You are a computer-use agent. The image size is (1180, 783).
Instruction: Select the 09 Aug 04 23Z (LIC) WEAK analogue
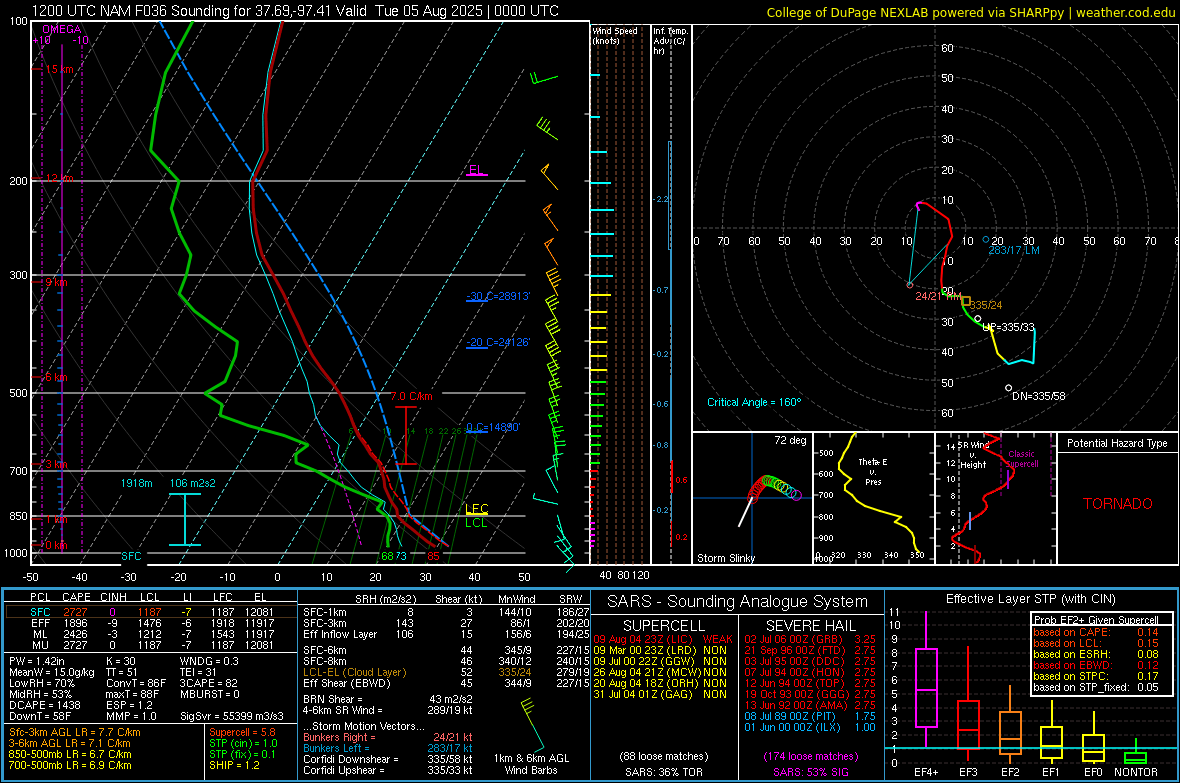(x=662, y=639)
